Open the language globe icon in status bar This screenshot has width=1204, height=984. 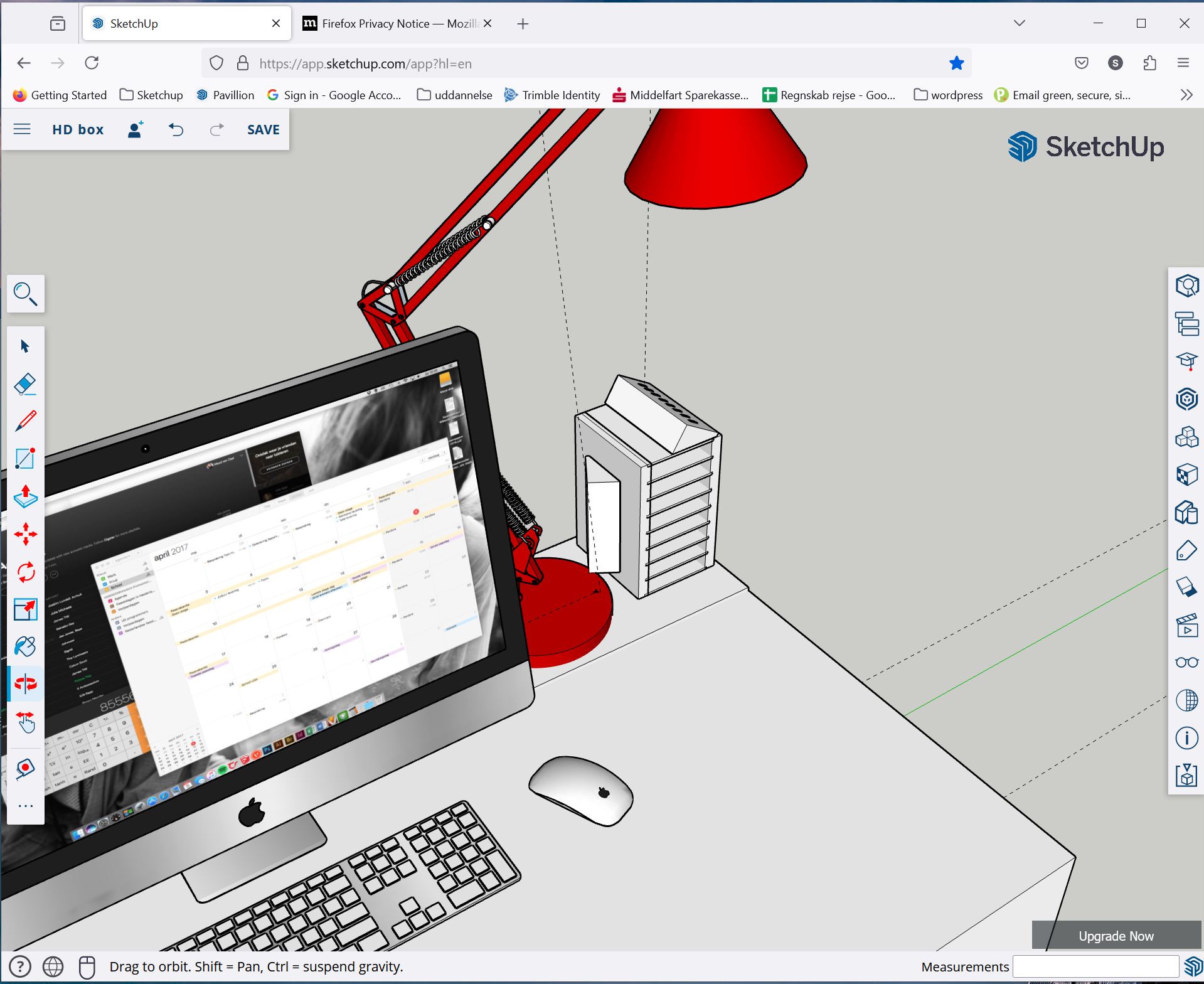point(53,966)
